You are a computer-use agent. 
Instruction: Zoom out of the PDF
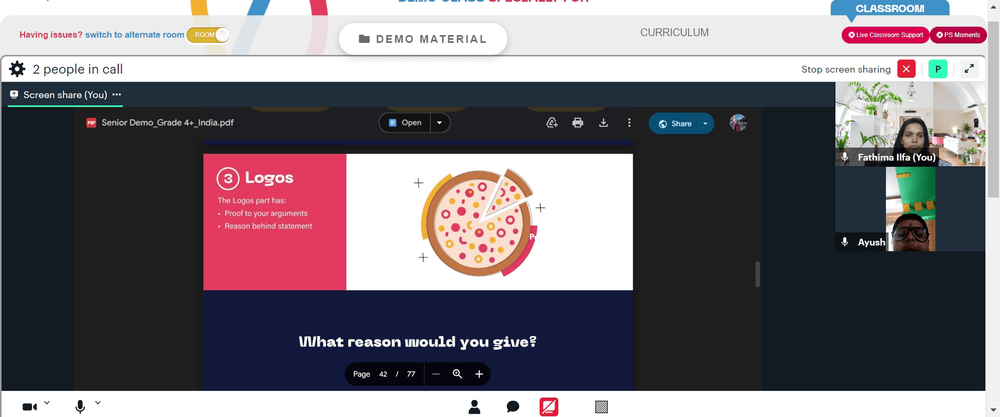tap(436, 374)
